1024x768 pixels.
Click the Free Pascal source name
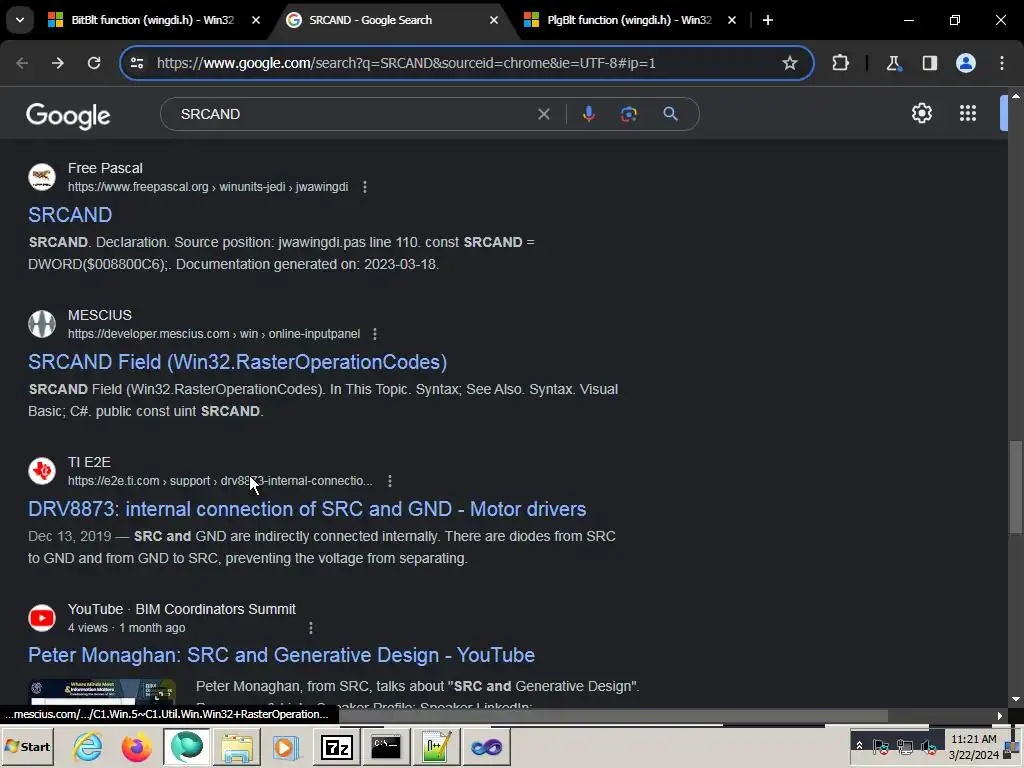(x=105, y=168)
